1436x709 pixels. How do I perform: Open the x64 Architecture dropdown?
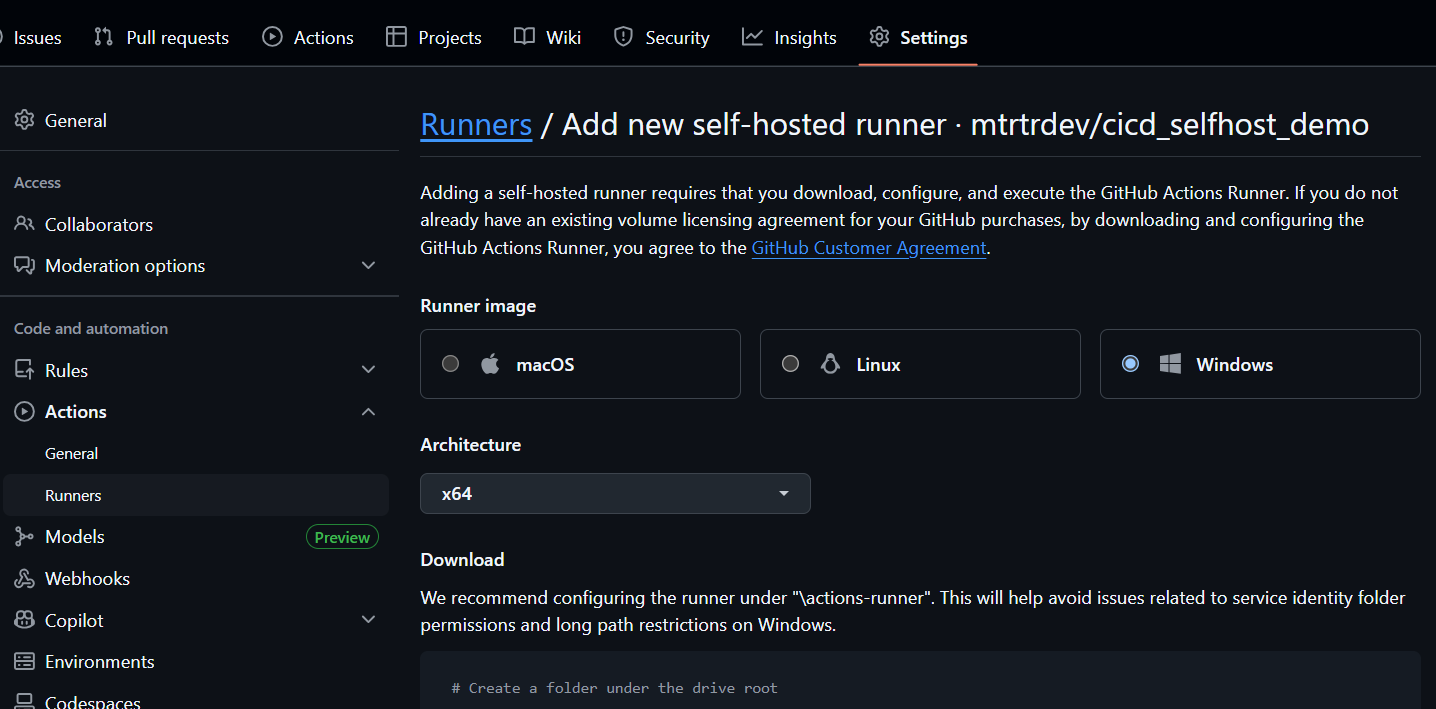(x=615, y=493)
